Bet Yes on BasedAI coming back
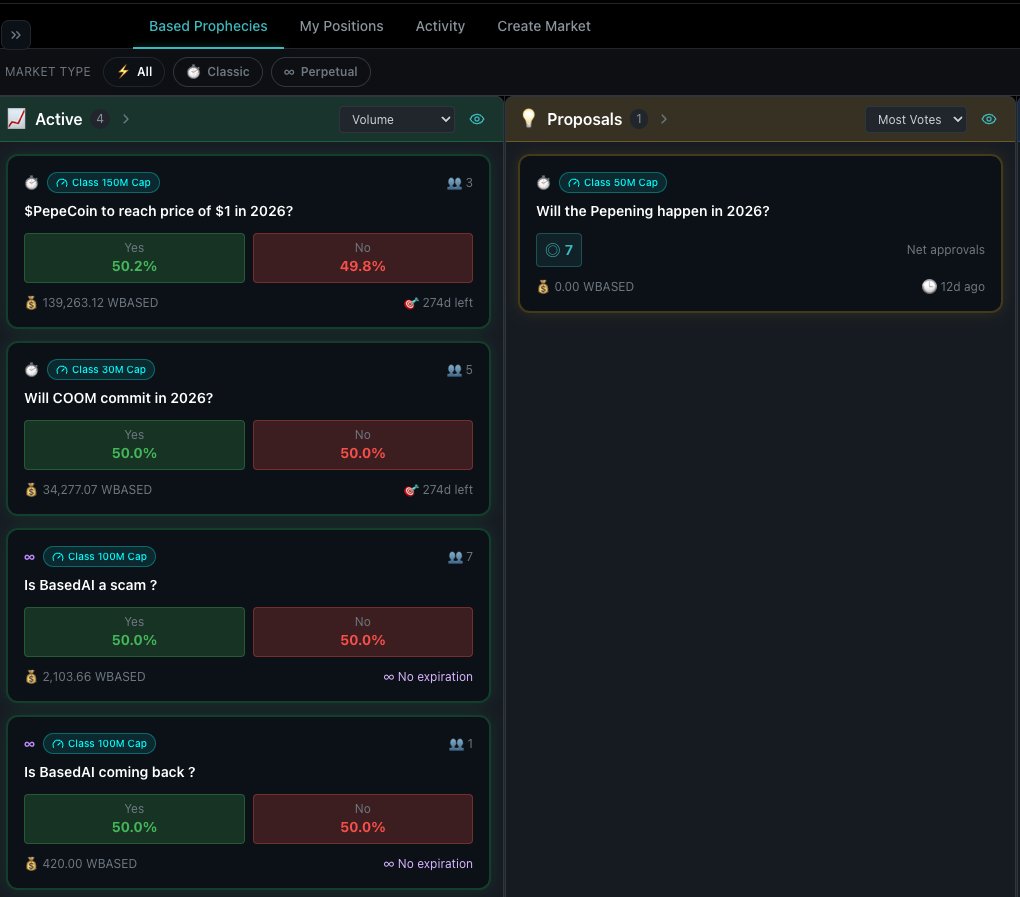Viewport: 1020px width, 897px height. pos(134,819)
